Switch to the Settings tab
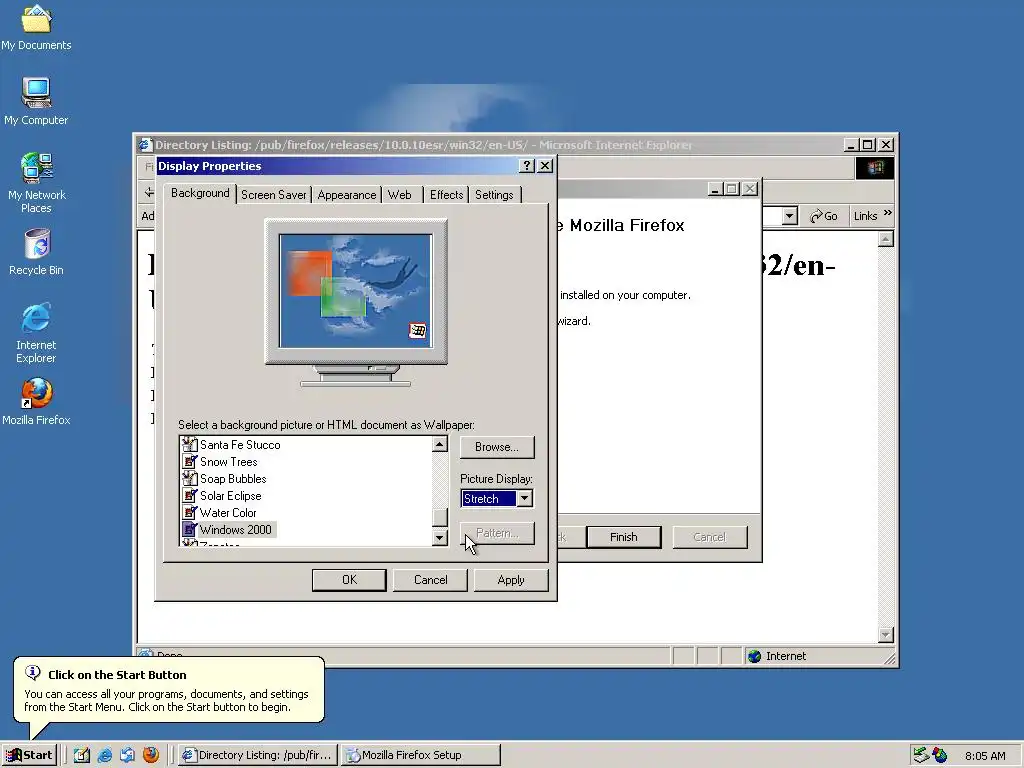The image size is (1024, 768). (x=494, y=195)
